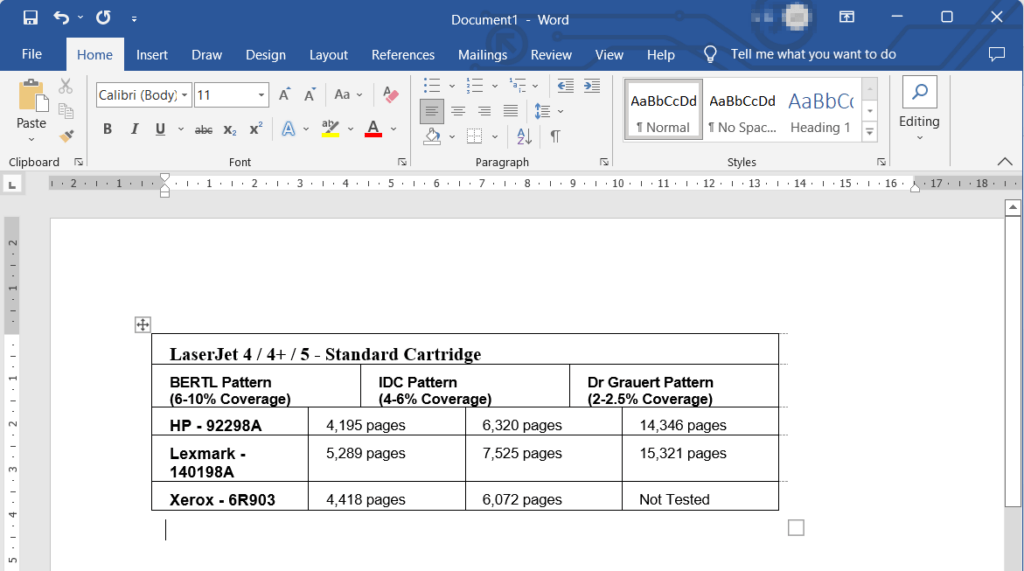Apply numbered list
This screenshot has height=571, width=1024.
tap(474, 86)
